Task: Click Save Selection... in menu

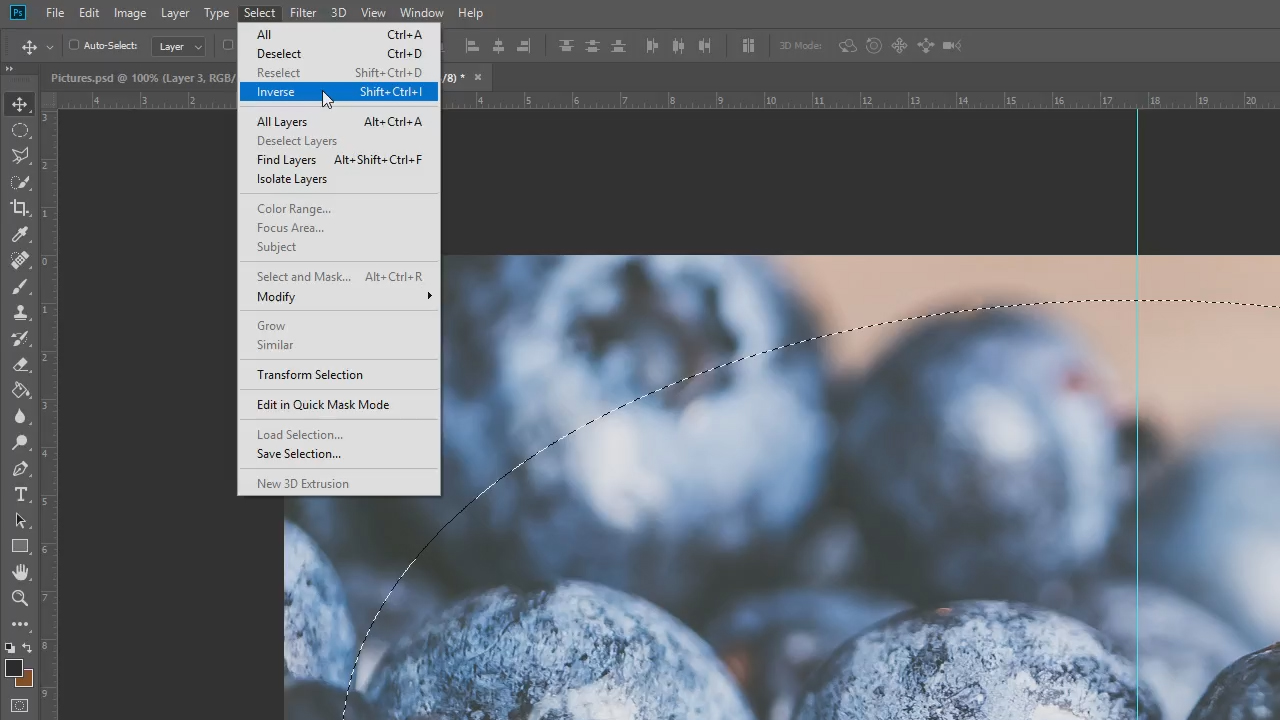Action: click(299, 454)
